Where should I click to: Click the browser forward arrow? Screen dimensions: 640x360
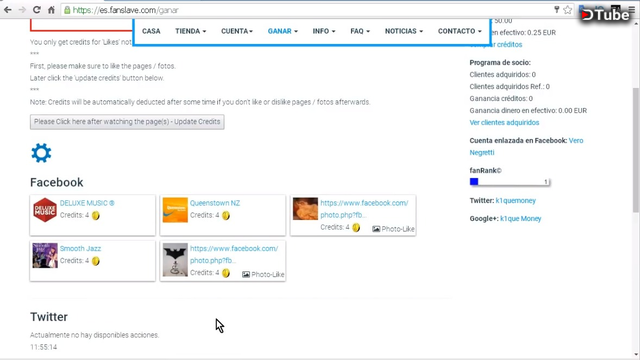pyautogui.click(x=22, y=10)
